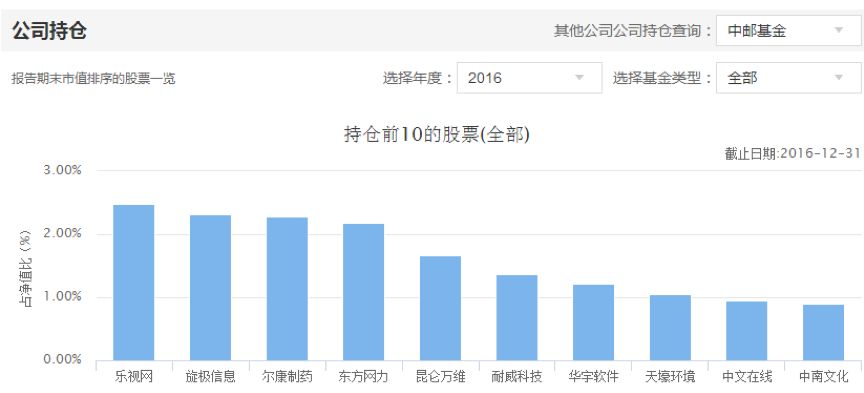Click the 3.00% y-axis value
864x393 pixels.
pos(62,170)
